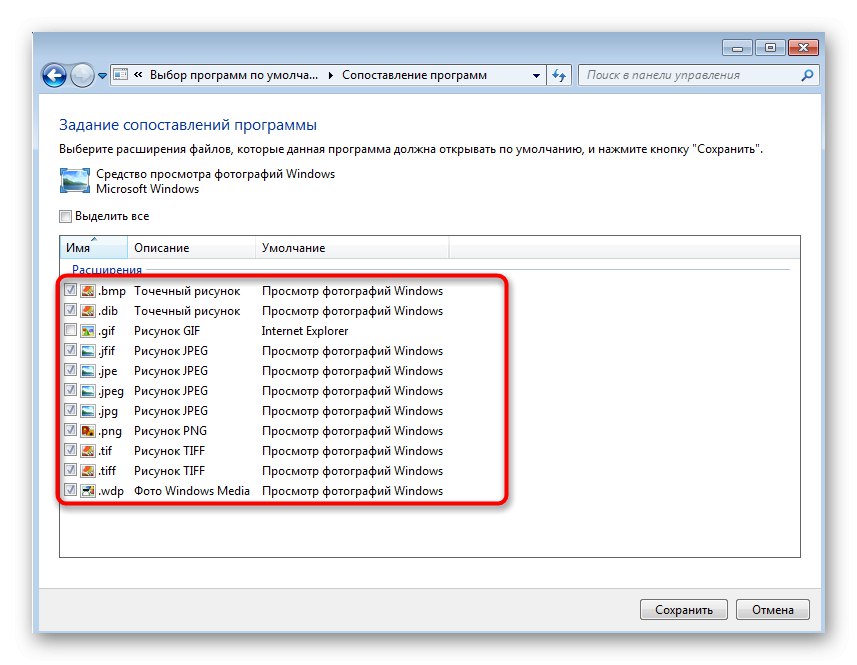Click the 'Сохранить' button
Screen dimensions: 857x665
click(684, 609)
